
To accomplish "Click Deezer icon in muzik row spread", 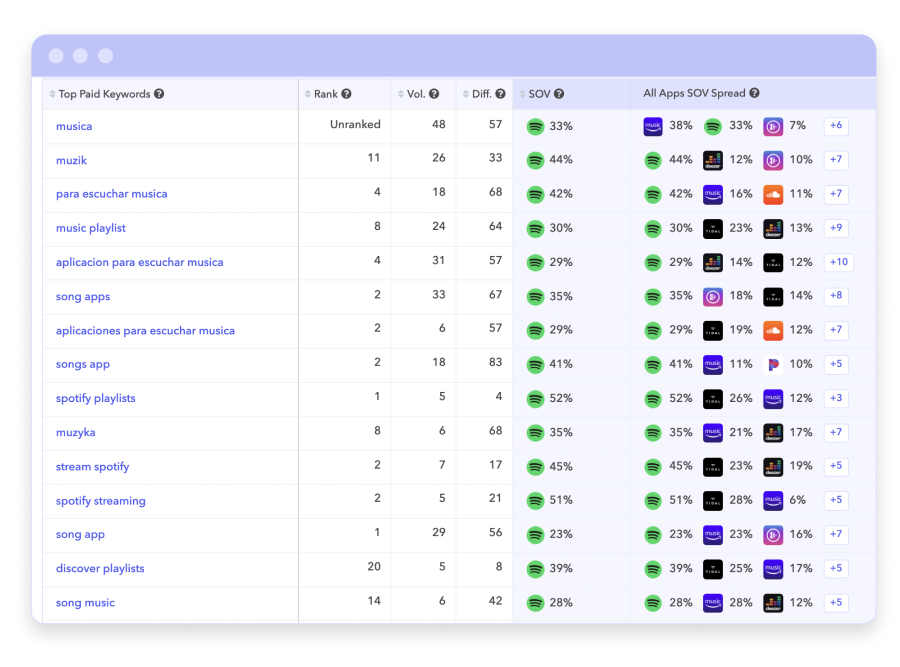I will [713, 160].
